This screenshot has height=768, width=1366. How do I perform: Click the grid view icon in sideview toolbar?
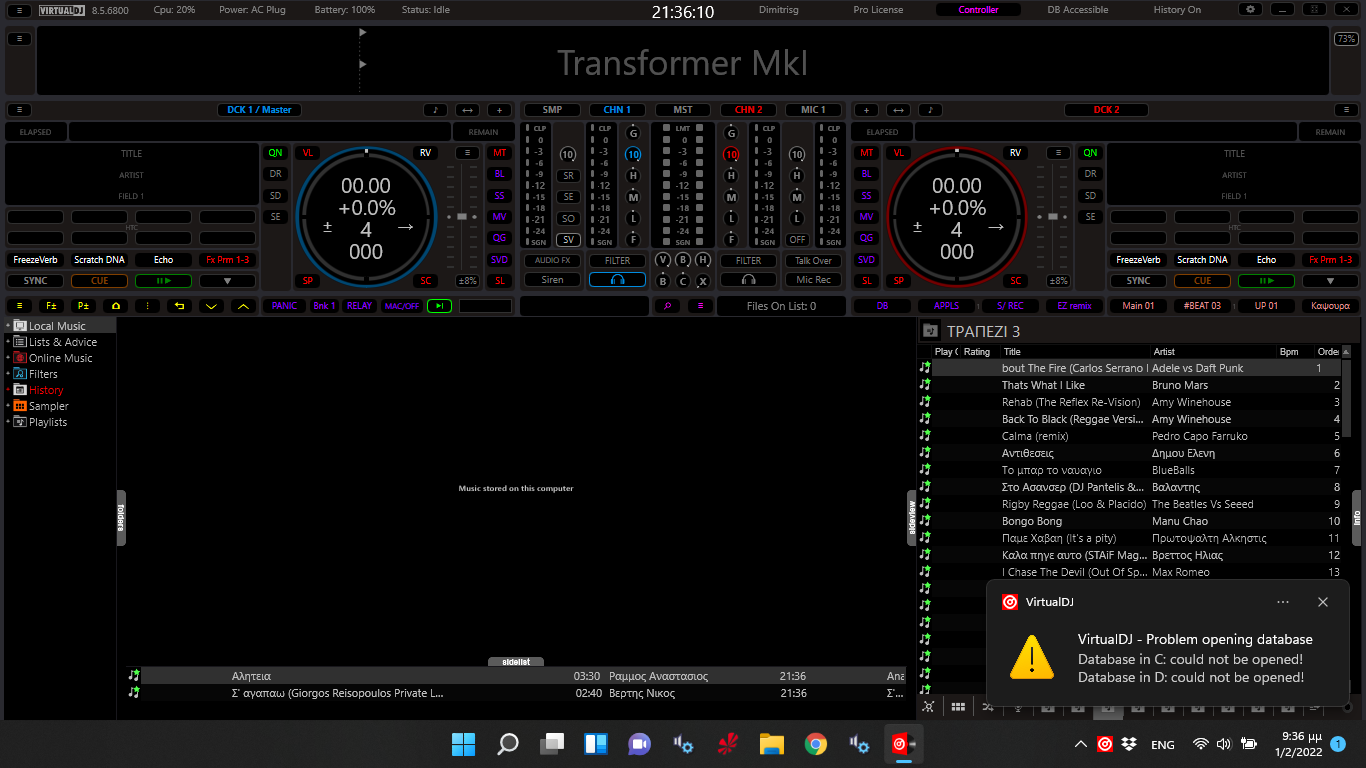click(958, 707)
